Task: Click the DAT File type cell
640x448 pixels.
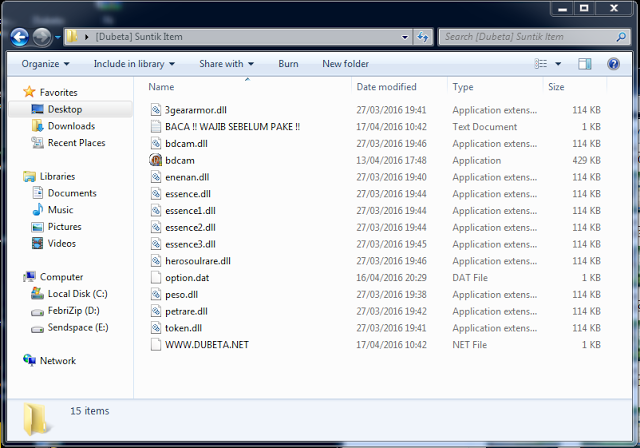Action: (470, 278)
